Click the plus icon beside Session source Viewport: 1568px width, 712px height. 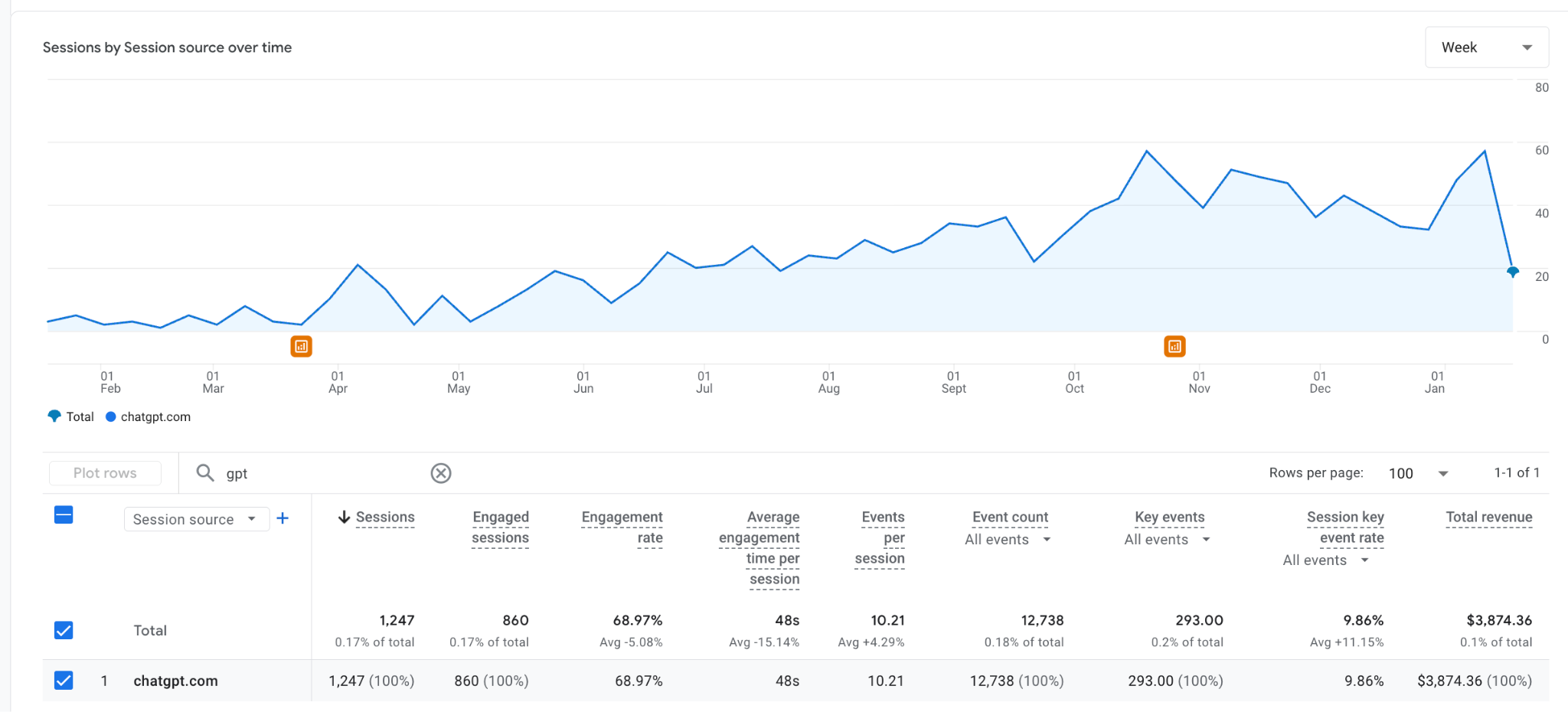(x=283, y=518)
